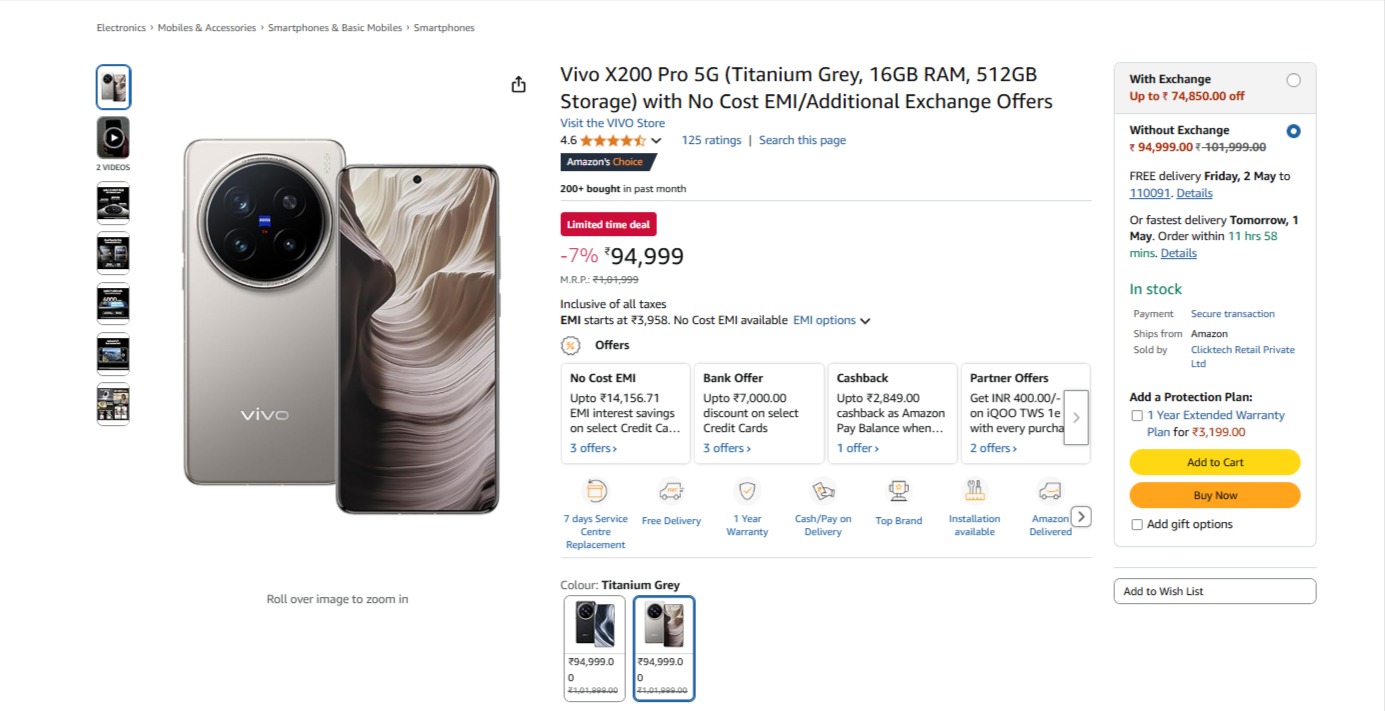Click the 7 days Service Centre Replacement icon
The image size is (1385, 711).
[x=596, y=491]
